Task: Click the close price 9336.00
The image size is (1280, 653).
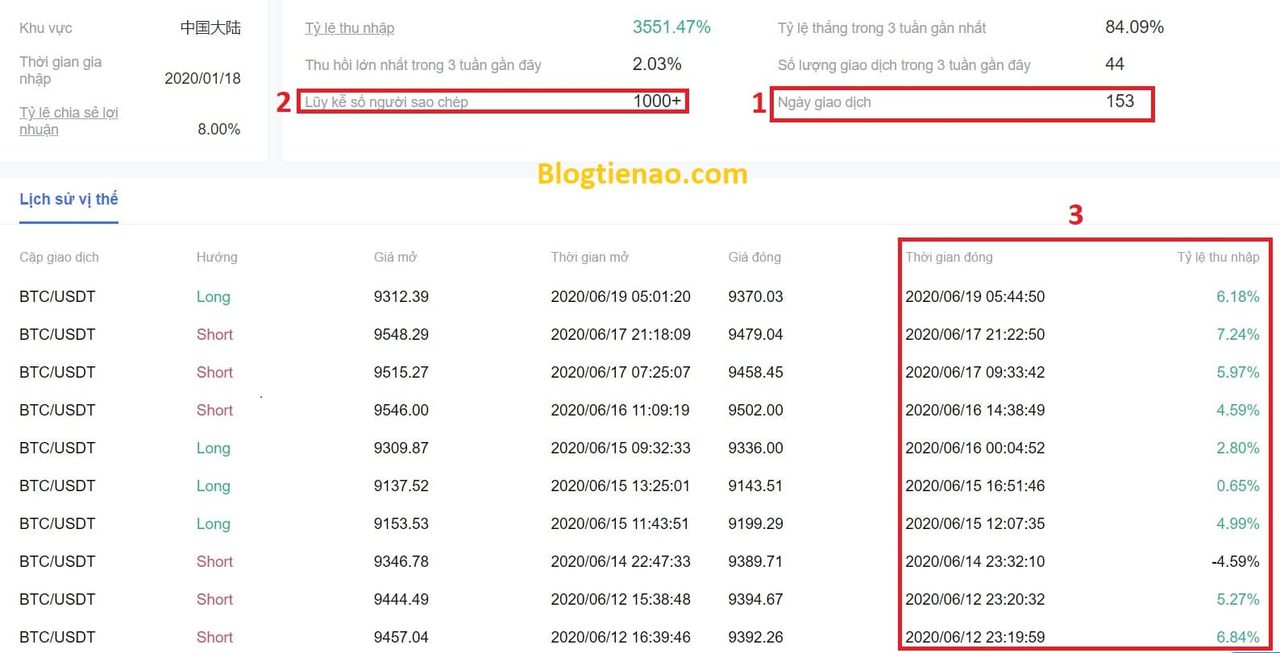Action: [x=756, y=448]
